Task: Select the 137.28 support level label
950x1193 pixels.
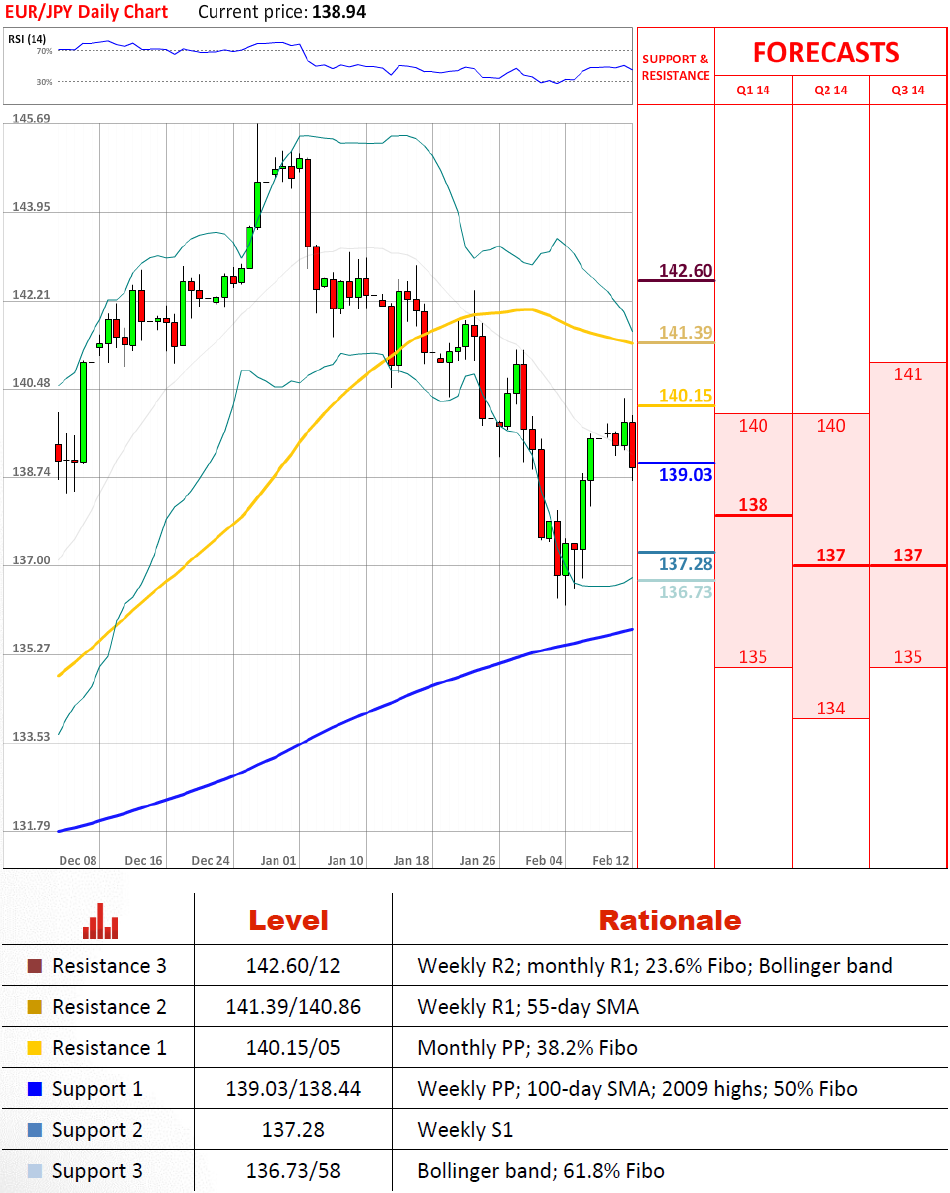Action: pyautogui.click(x=685, y=564)
